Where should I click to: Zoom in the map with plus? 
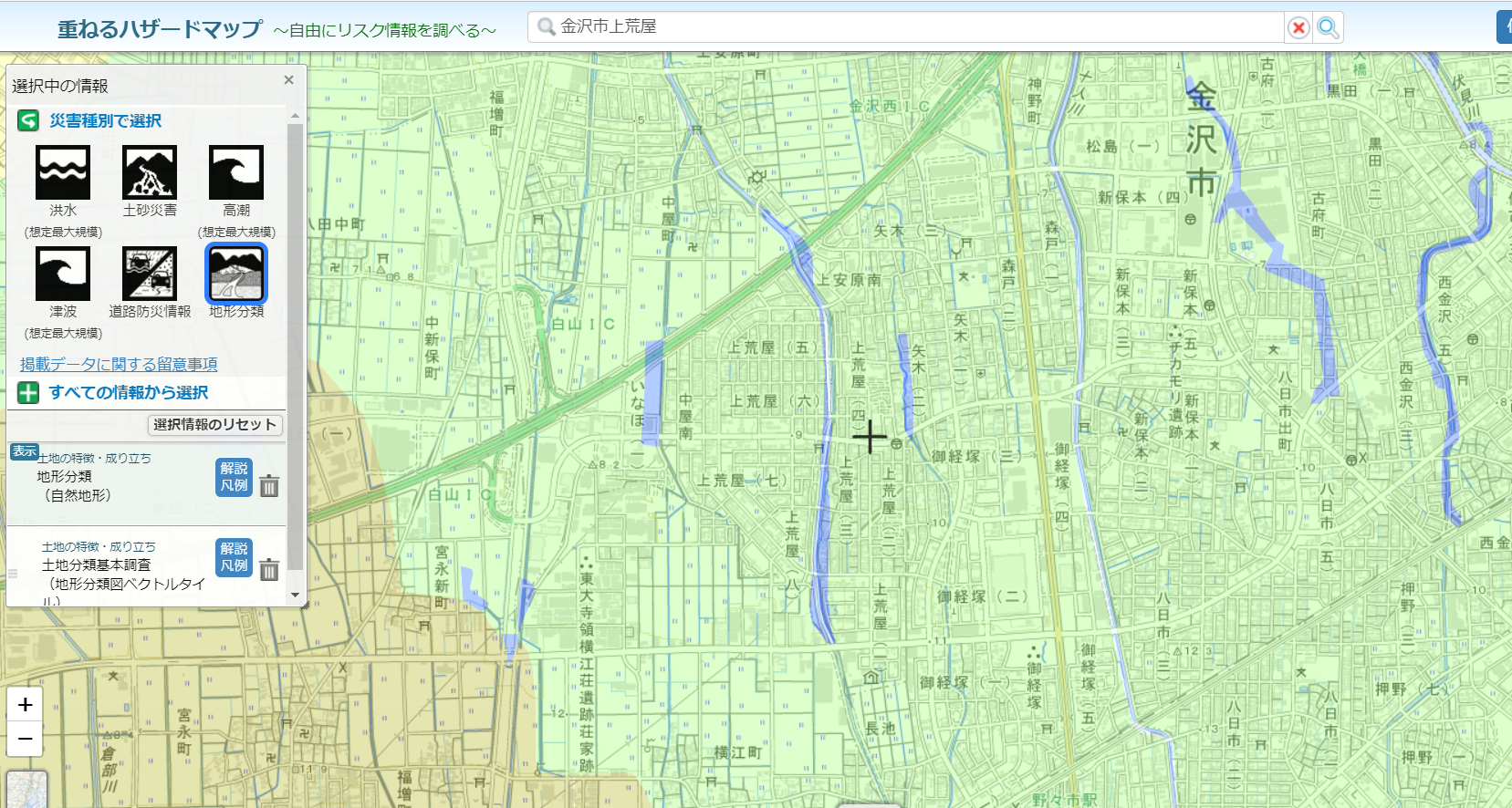point(25,704)
